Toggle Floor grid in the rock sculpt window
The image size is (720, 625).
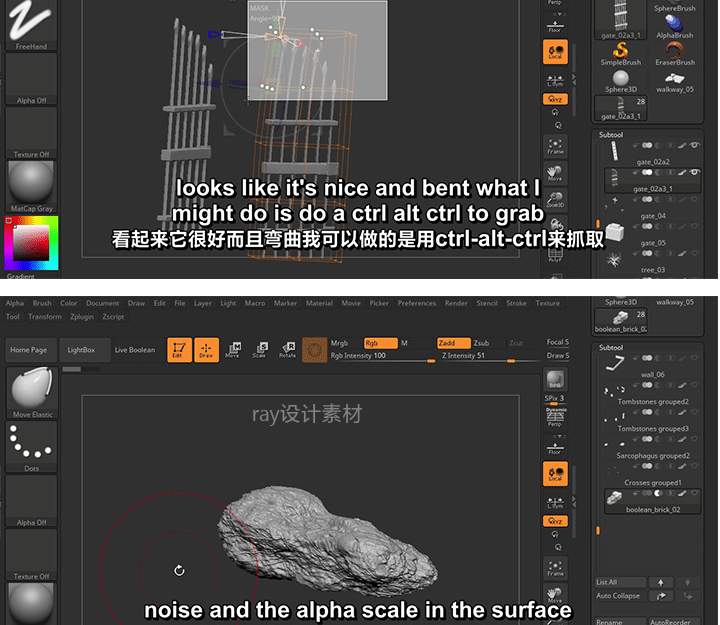pos(555,448)
